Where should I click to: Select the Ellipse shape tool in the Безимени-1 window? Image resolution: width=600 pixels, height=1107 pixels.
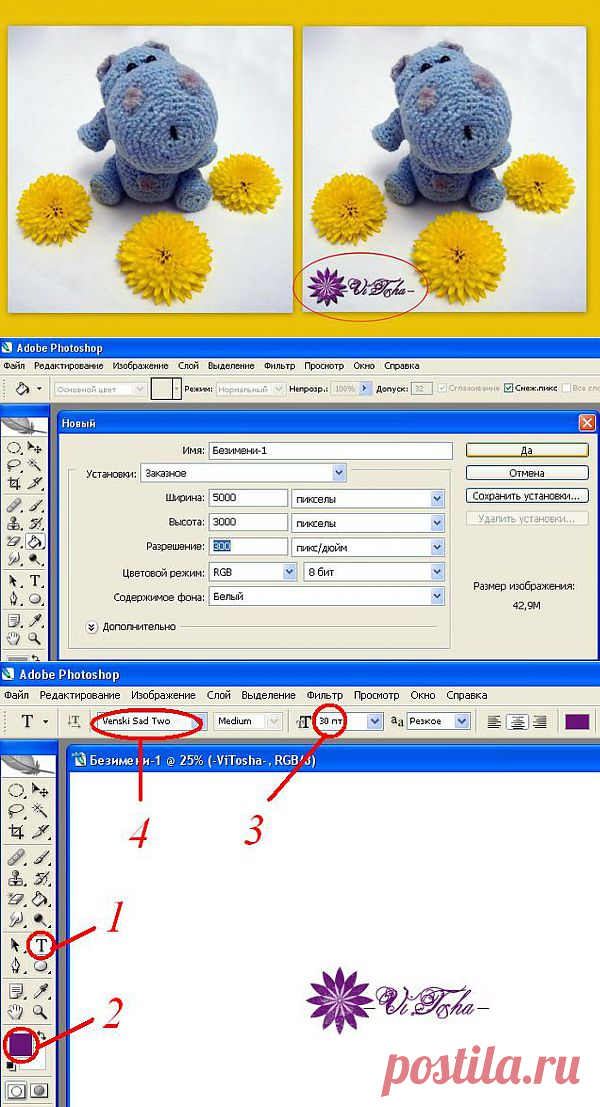point(40,964)
